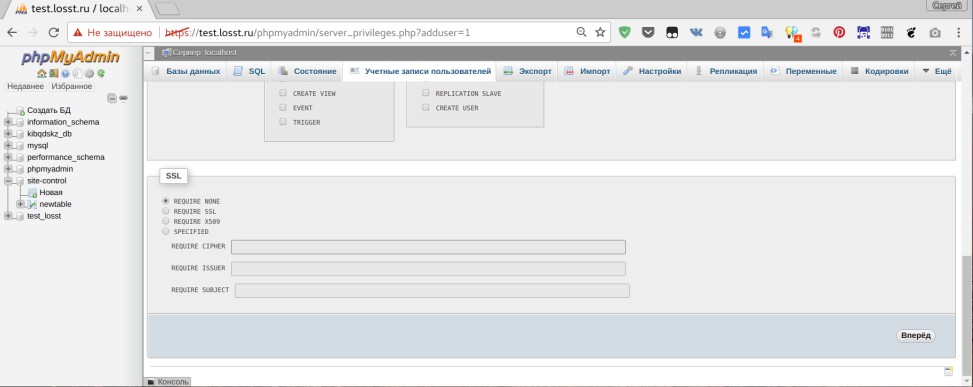Bookmark this page with the star icon
Viewport: 973px width, 387px height.
click(600, 32)
